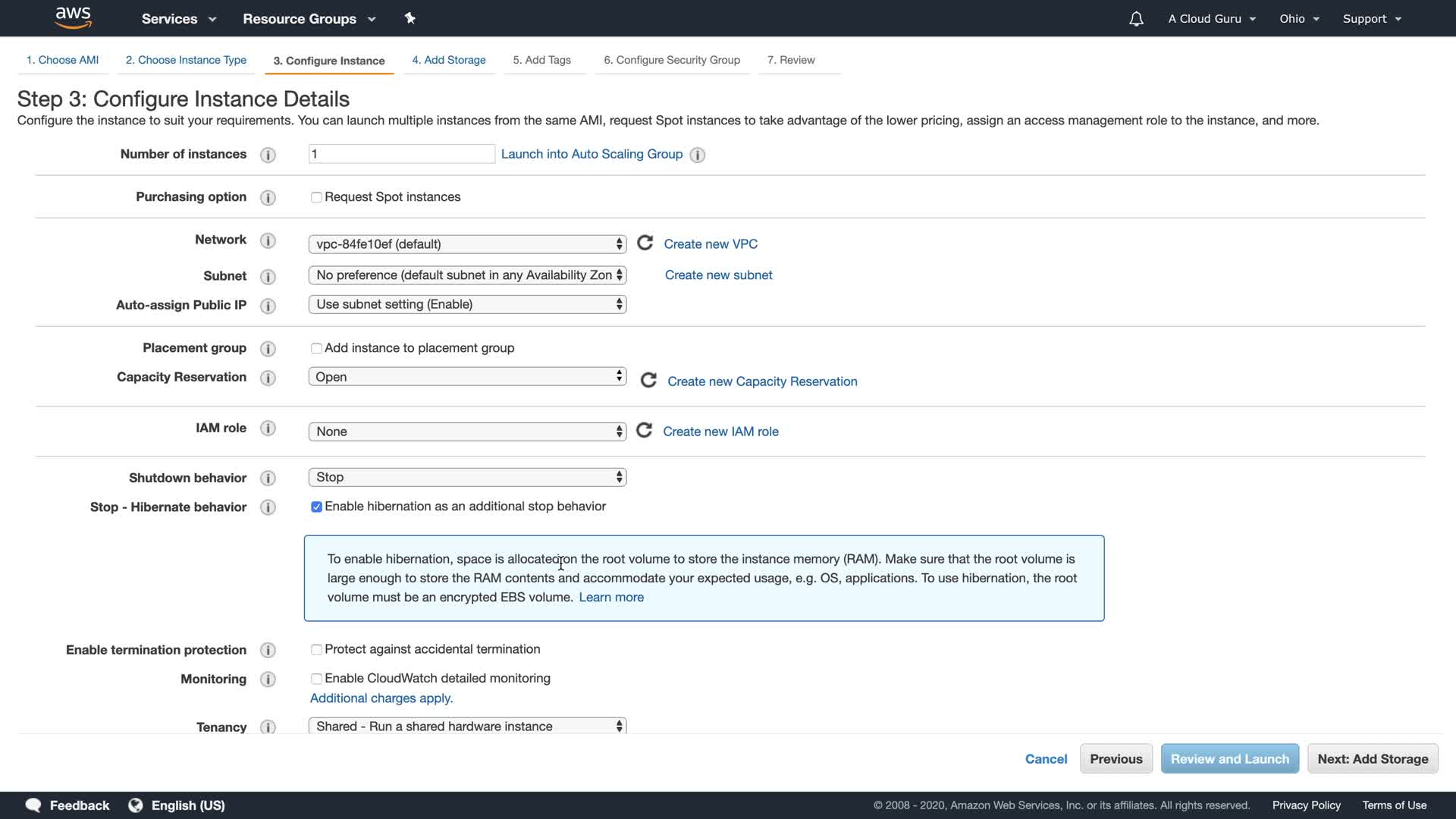The width and height of the screenshot is (1456, 819).
Task: Show info for Number of instances
Action: click(x=268, y=155)
